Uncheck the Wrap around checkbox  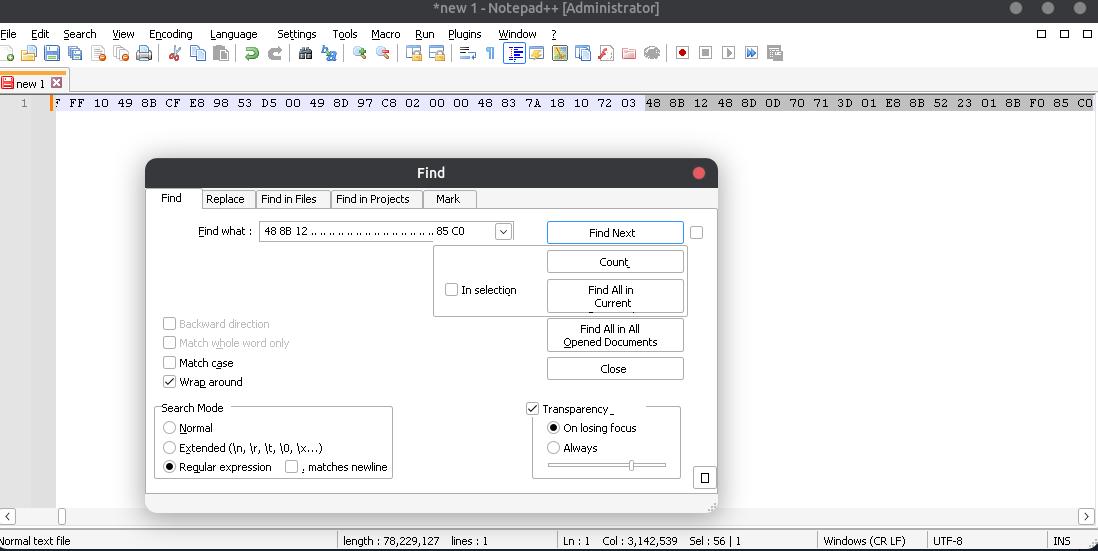[x=169, y=382]
